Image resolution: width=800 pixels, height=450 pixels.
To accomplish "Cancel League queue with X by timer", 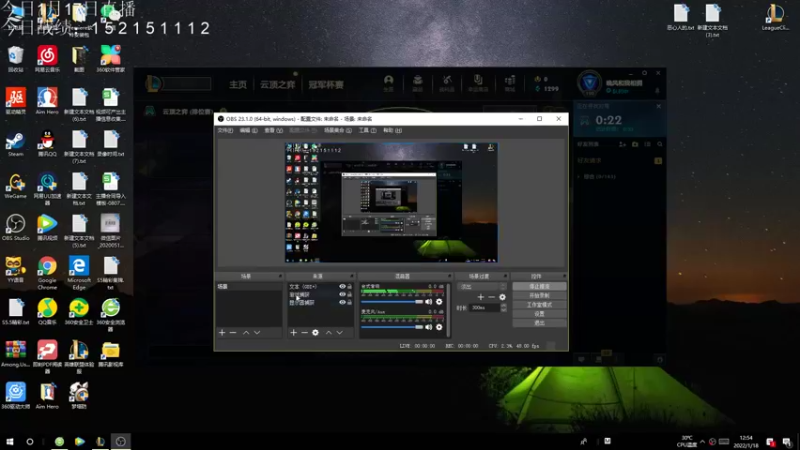I will tap(658, 106).
